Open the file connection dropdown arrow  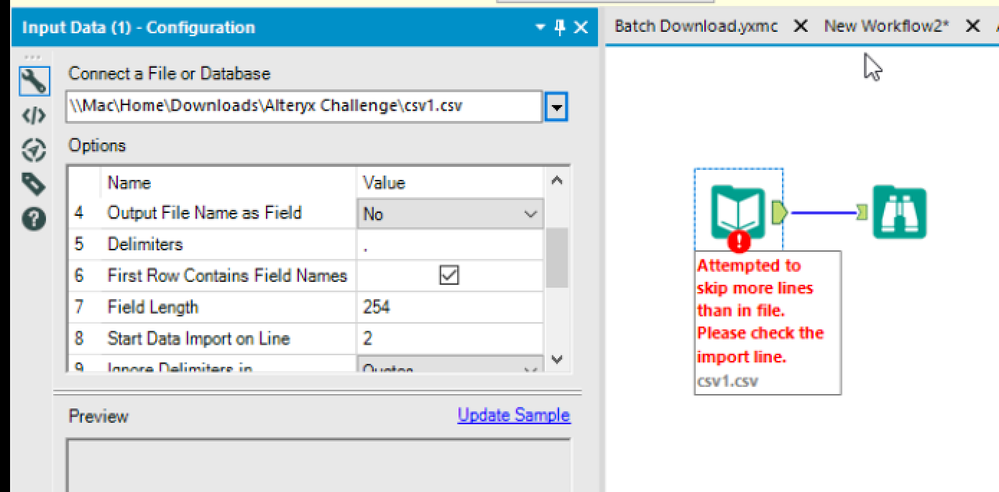557,108
